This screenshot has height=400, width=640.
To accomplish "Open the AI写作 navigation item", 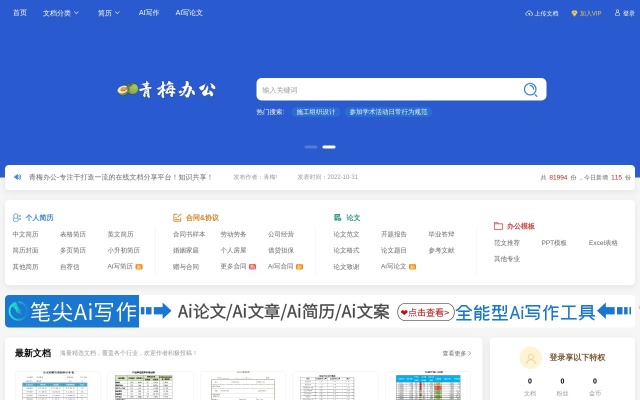I will 148,13.
